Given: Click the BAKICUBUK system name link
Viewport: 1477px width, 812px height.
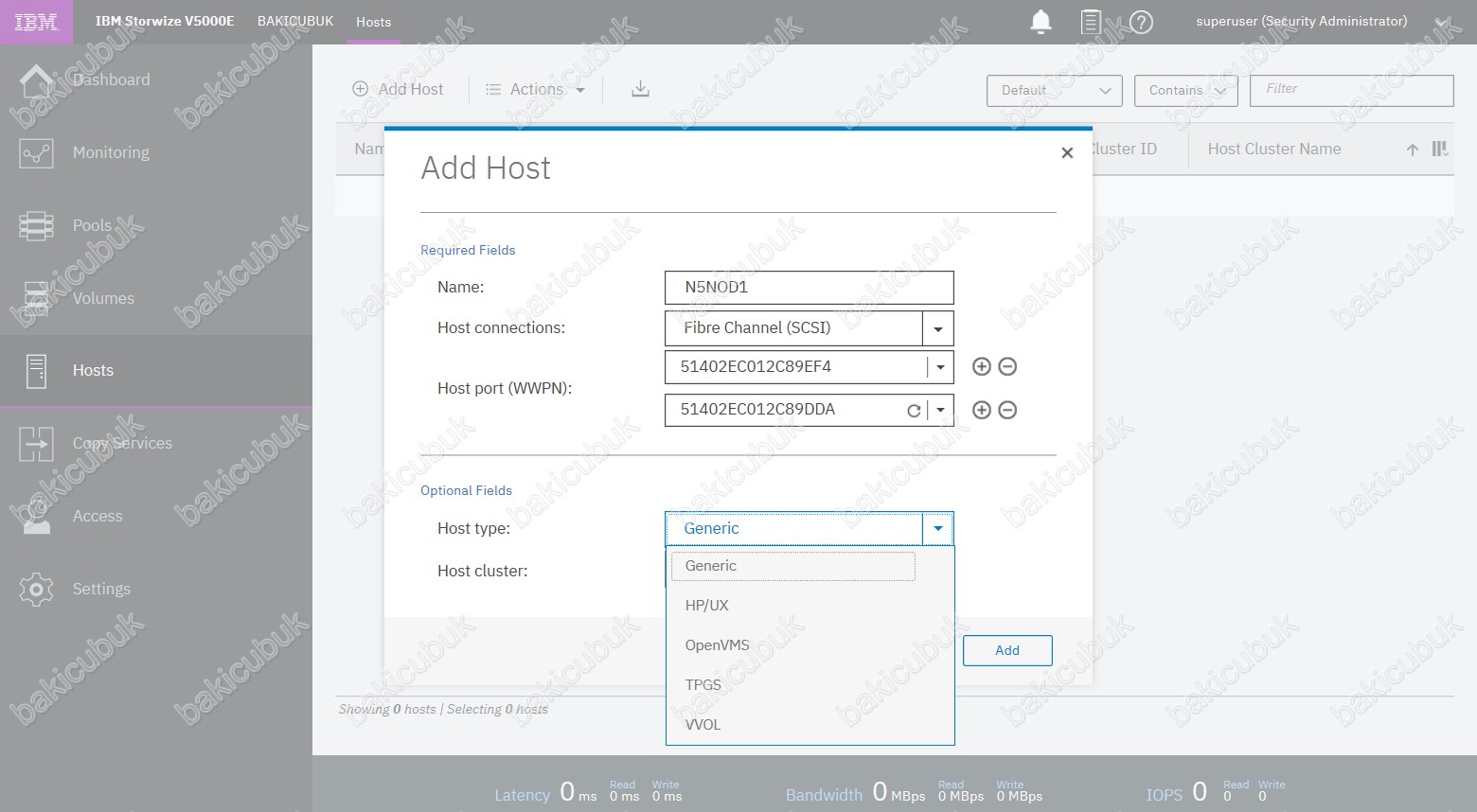Looking at the screenshot, I should [x=295, y=21].
